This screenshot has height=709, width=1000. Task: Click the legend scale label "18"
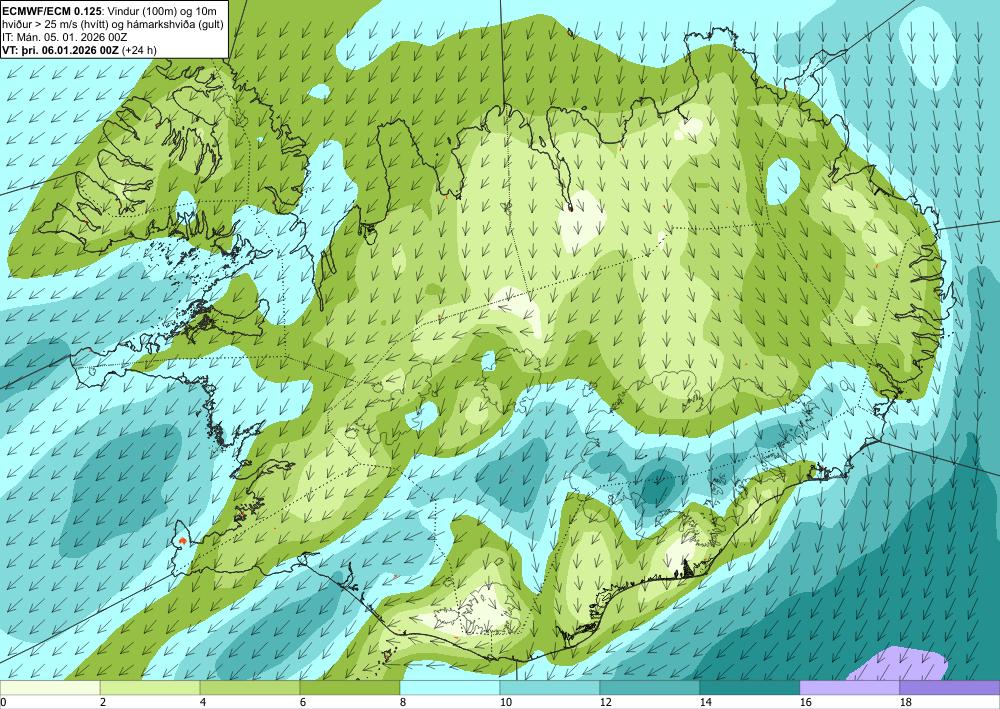tap(906, 703)
